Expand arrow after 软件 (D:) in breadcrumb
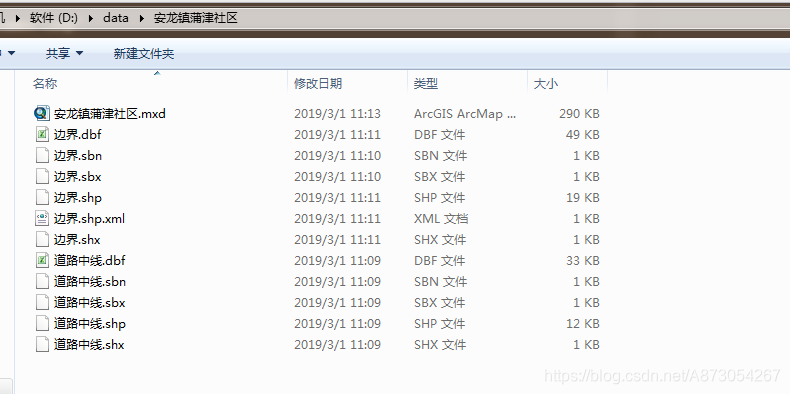The image size is (790, 394). 91,19
